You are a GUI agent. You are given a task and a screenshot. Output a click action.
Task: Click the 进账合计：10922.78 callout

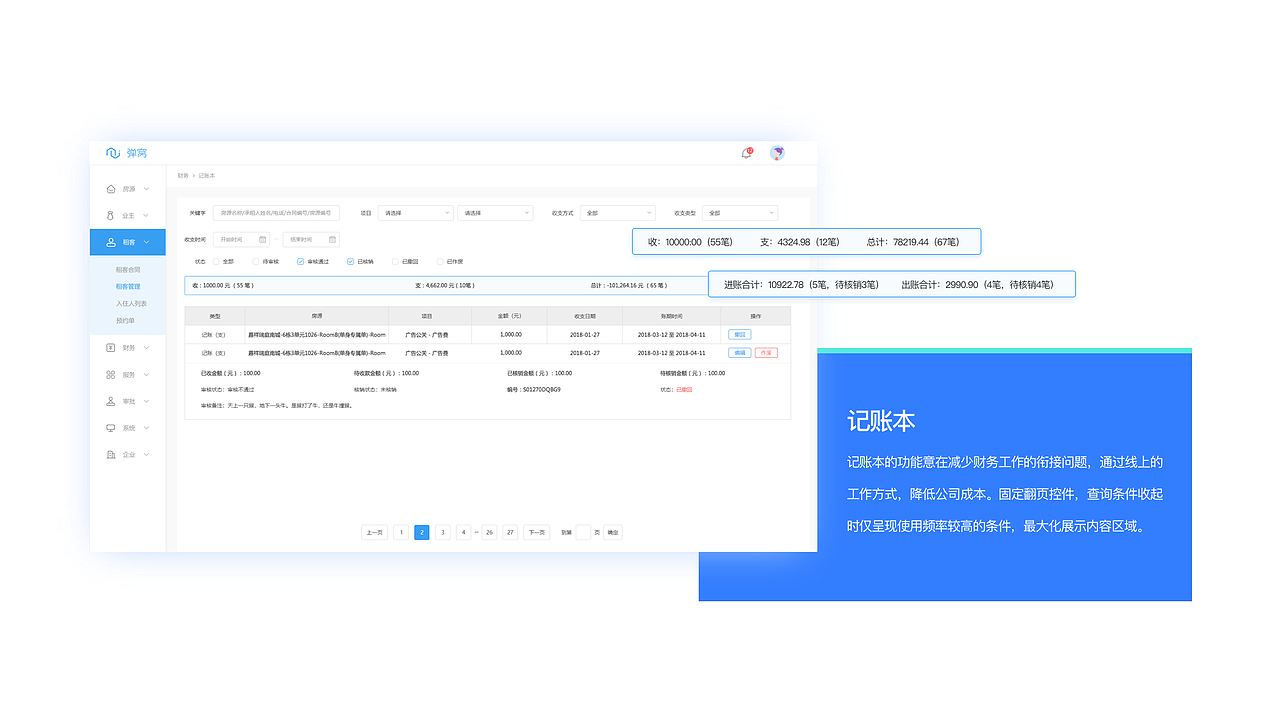pos(892,284)
